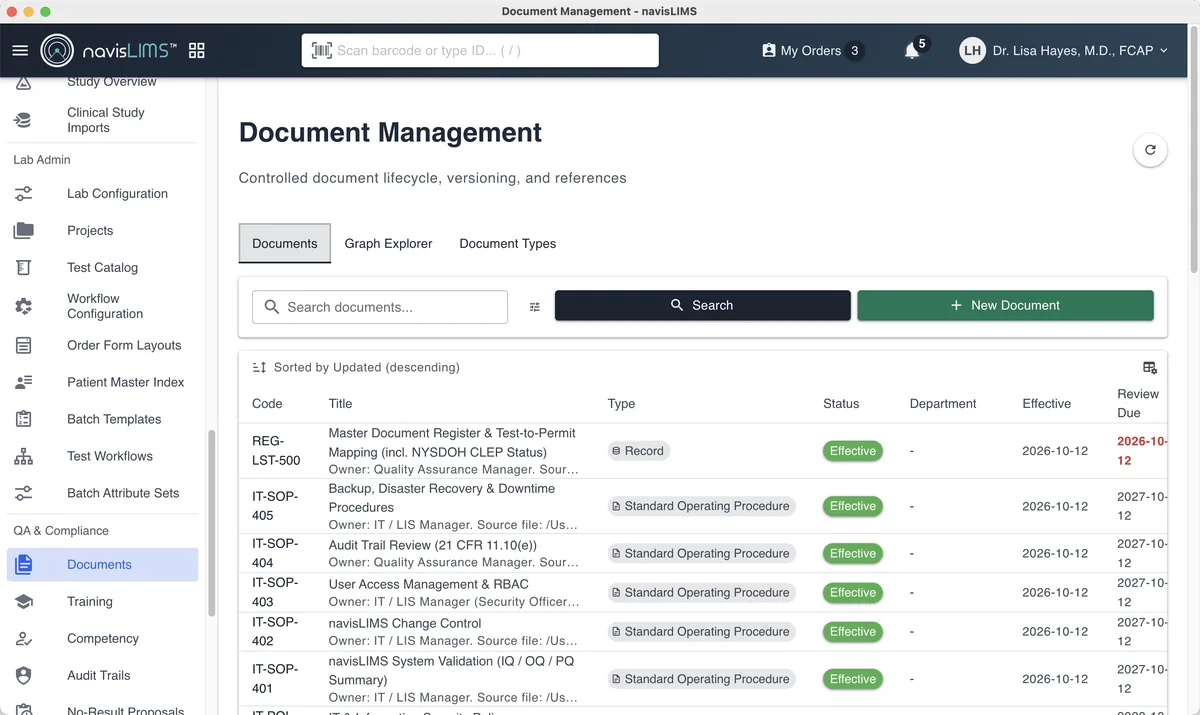The width and height of the screenshot is (1200, 715).
Task: Click the Status column header
Action: pos(841,404)
